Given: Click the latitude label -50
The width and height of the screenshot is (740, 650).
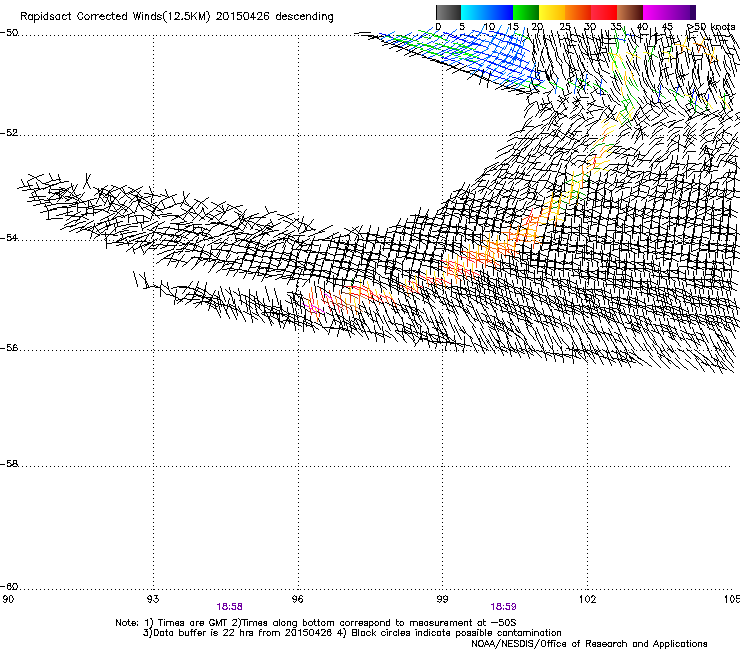Looking at the screenshot, I should 9,33.
